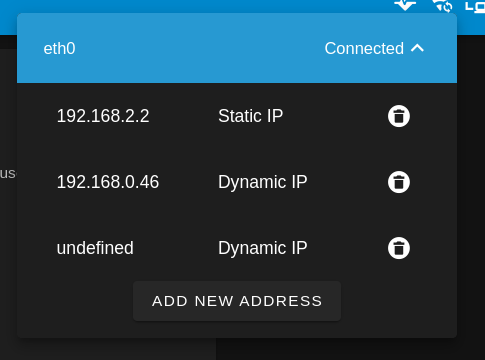Collapse eth0 with the chevron arrow

pyautogui.click(x=417, y=49)
